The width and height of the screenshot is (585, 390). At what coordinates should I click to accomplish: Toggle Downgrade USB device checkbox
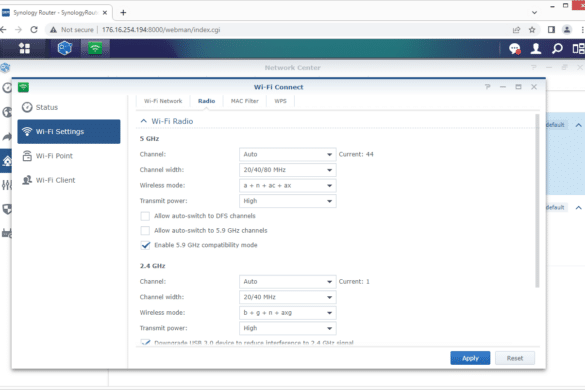click(x=145, y=342)
